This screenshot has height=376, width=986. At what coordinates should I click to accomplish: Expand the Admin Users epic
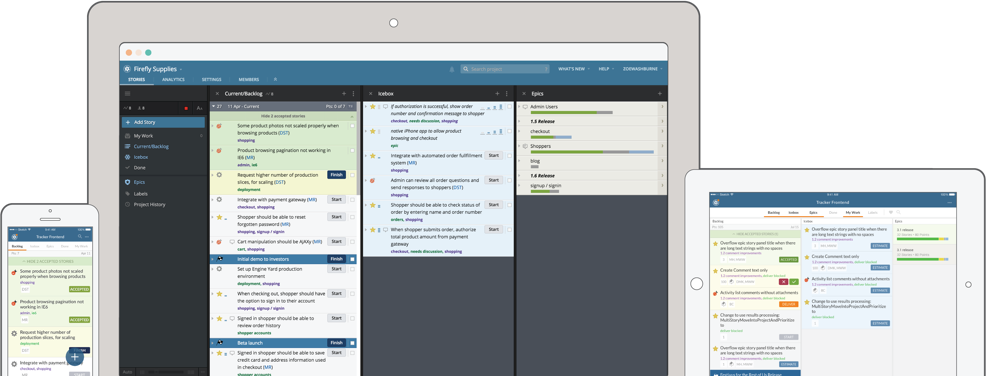tap(519, 107)
